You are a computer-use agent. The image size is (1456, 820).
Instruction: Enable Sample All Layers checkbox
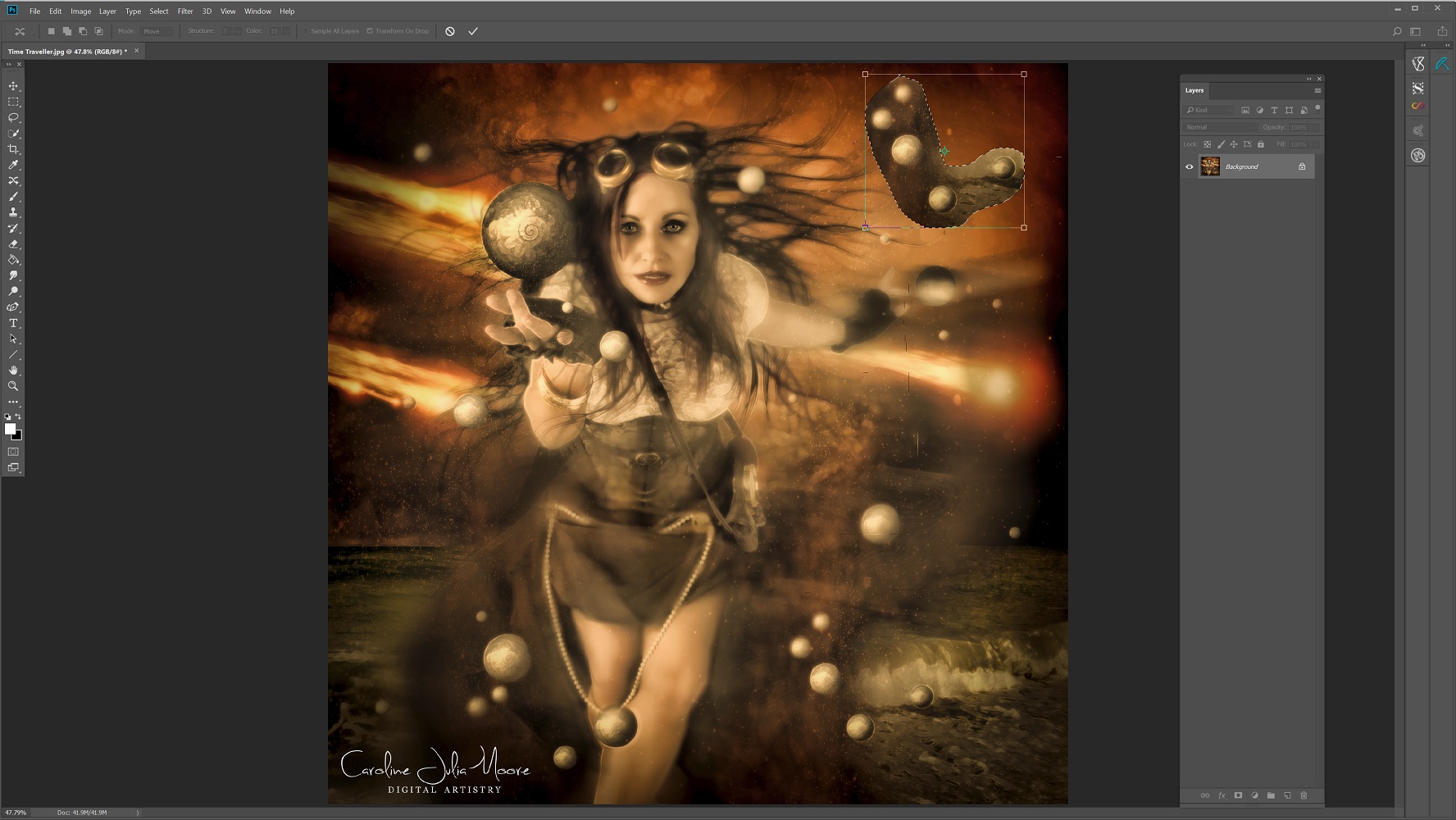[x=306, y=31]
